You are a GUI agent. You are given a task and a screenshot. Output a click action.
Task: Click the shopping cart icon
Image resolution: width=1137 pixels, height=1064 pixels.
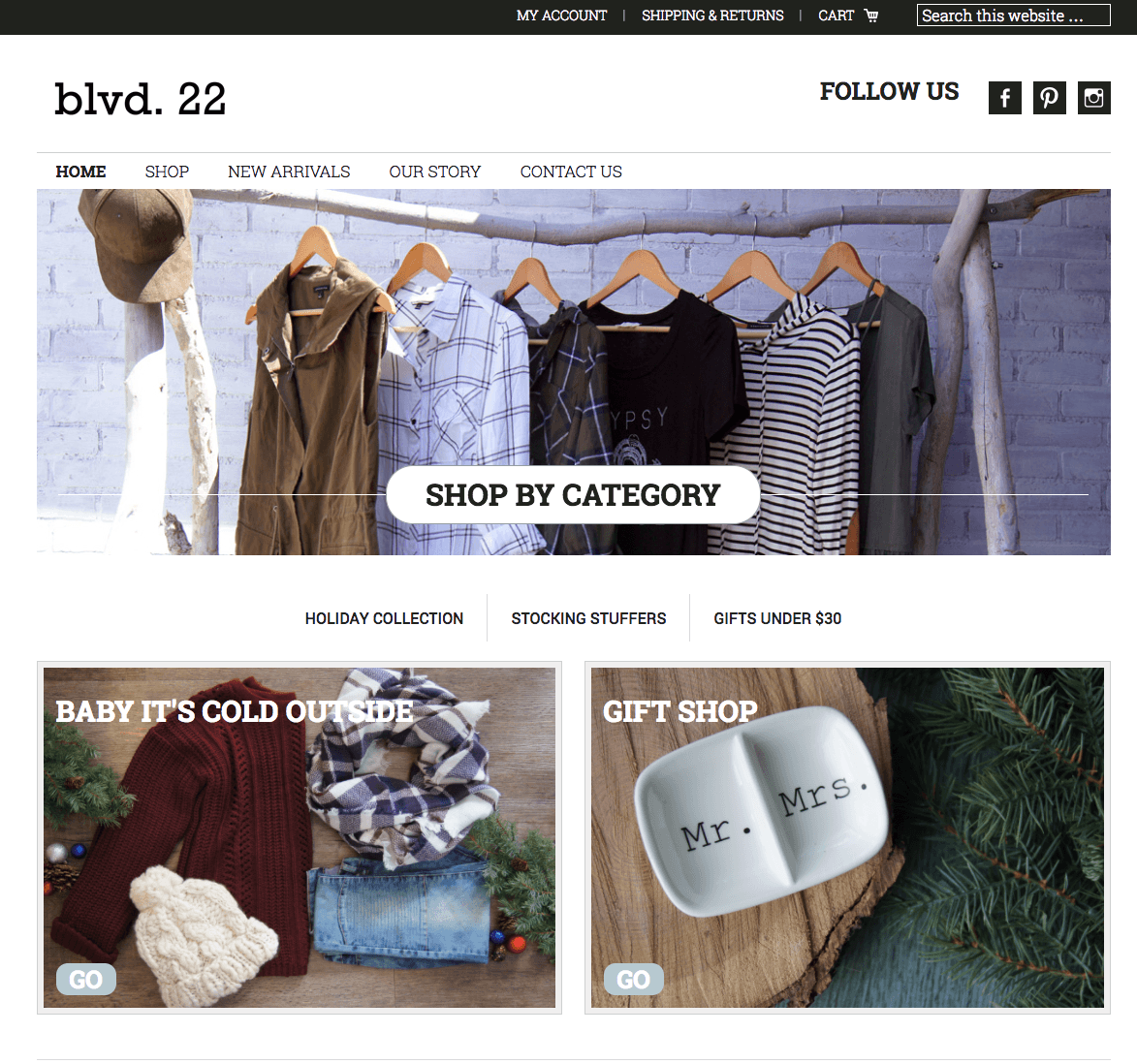tap(871, 16)
